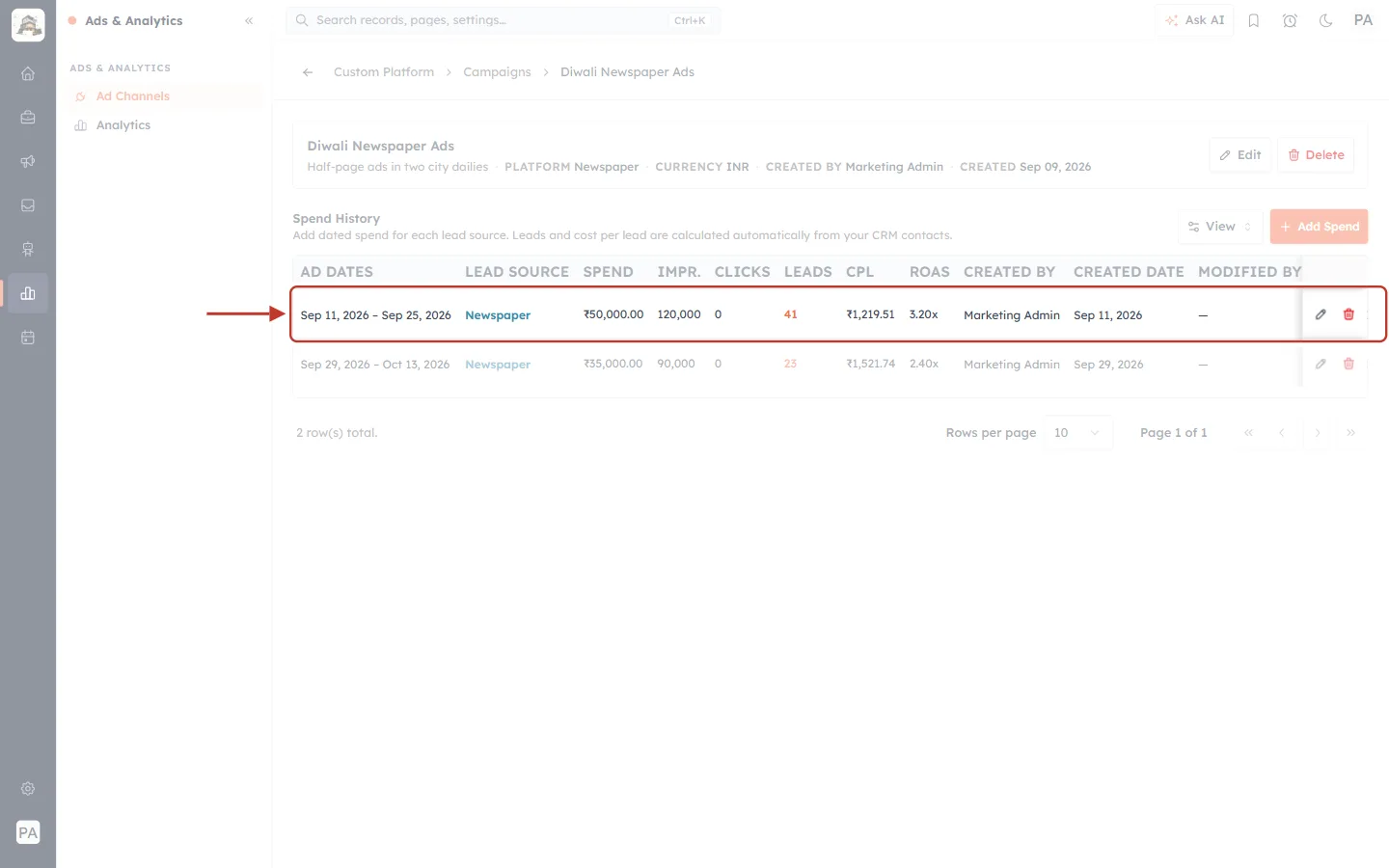
Task: Open the inbox icon in left rail
Action: 28,205
